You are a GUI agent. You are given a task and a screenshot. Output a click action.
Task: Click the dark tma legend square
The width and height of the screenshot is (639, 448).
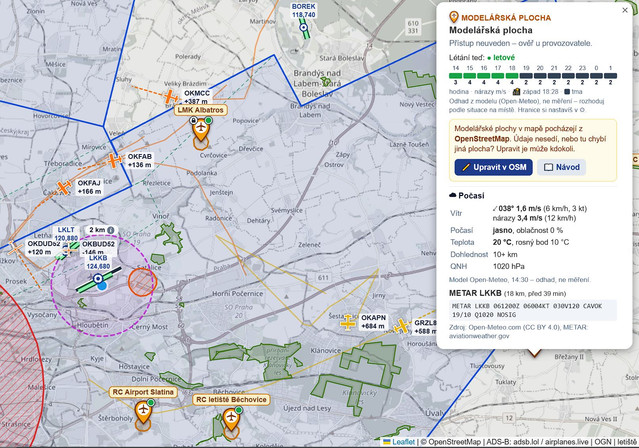(x=567, y=92)
